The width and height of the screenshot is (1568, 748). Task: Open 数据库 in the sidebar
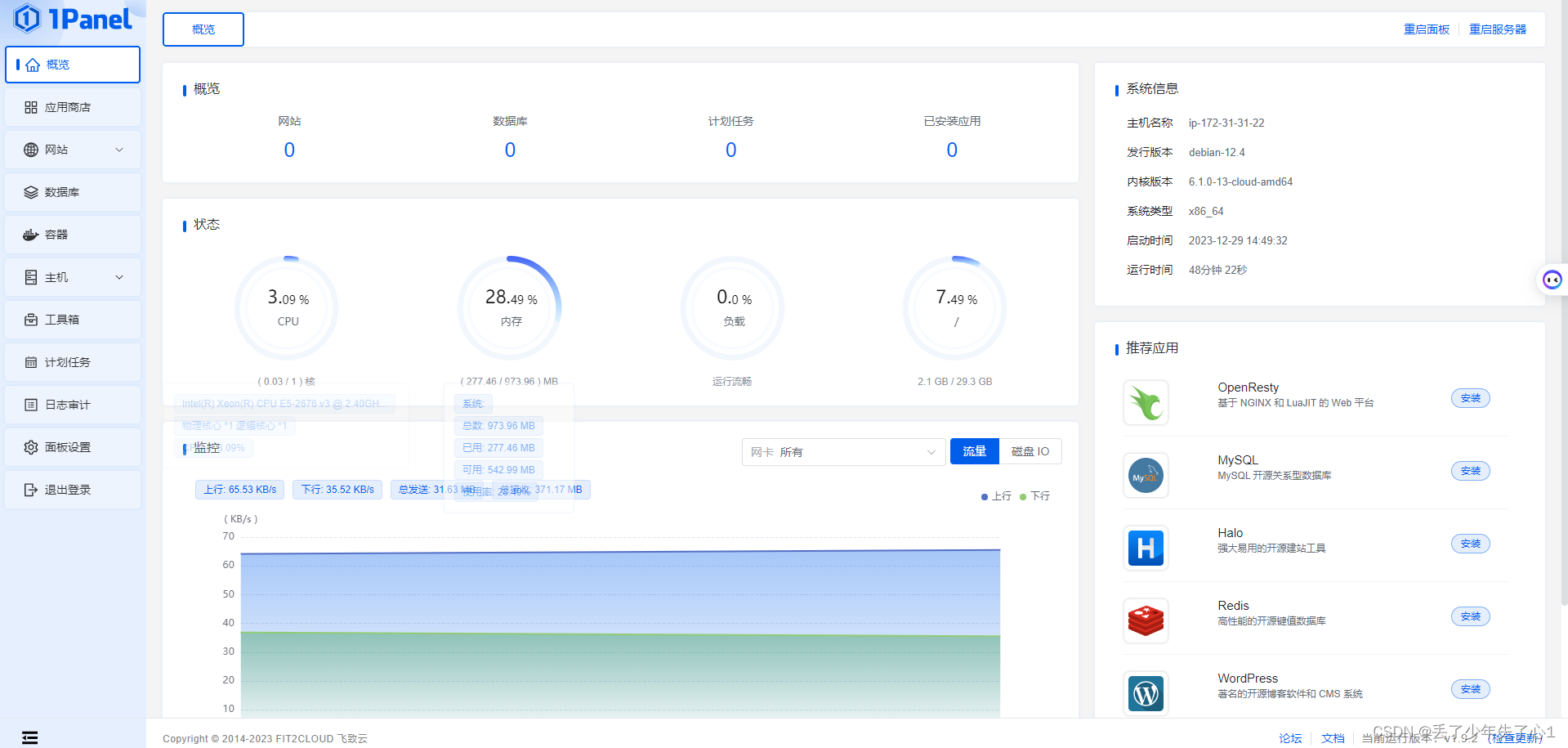pyautogui.click(x=73, y=193)
